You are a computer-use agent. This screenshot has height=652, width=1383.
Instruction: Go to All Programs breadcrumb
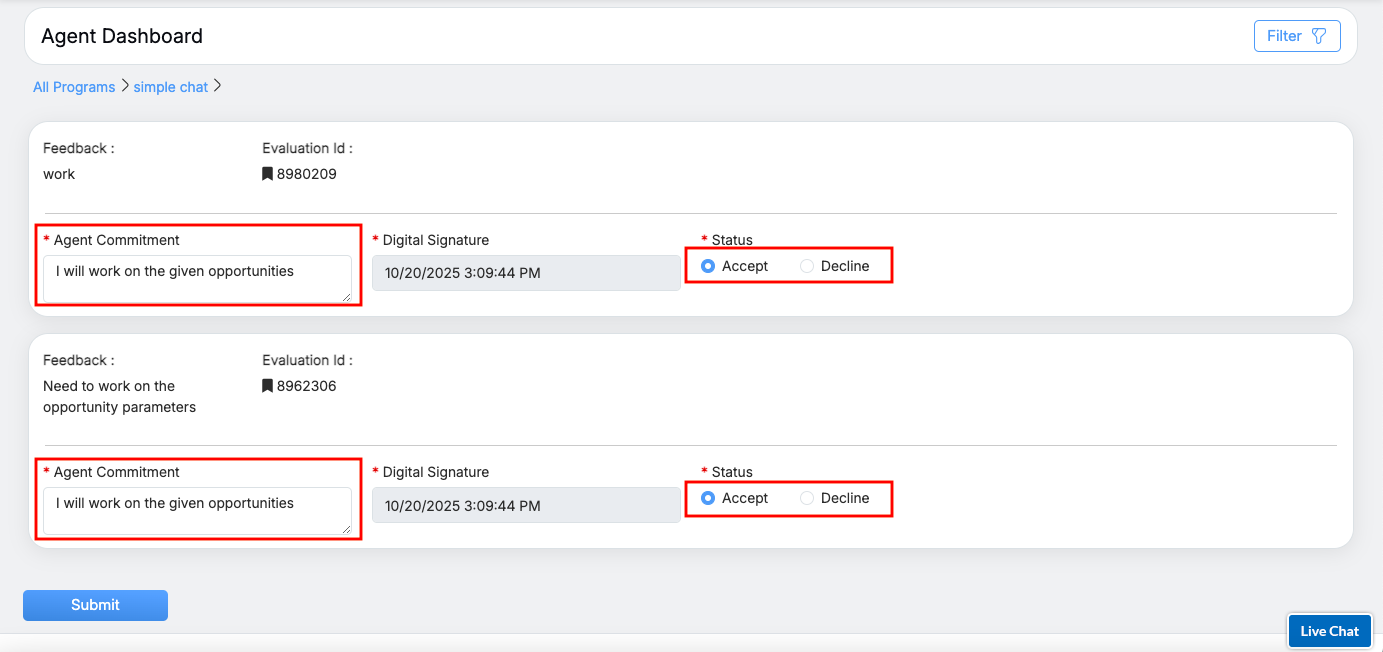click(x=74, y=87)
